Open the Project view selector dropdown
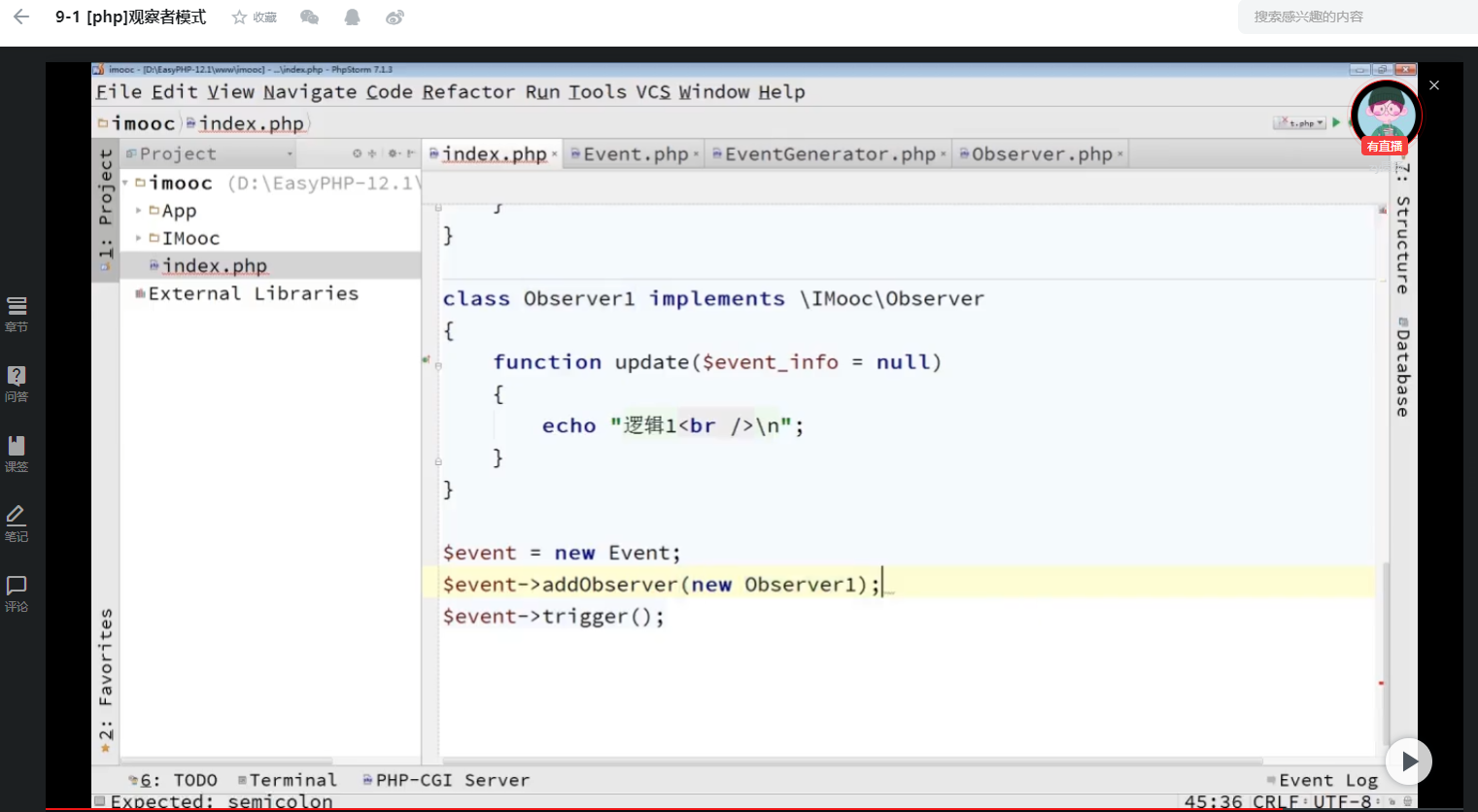Viewport: 1478px width, 812px height. coord(290,153)
